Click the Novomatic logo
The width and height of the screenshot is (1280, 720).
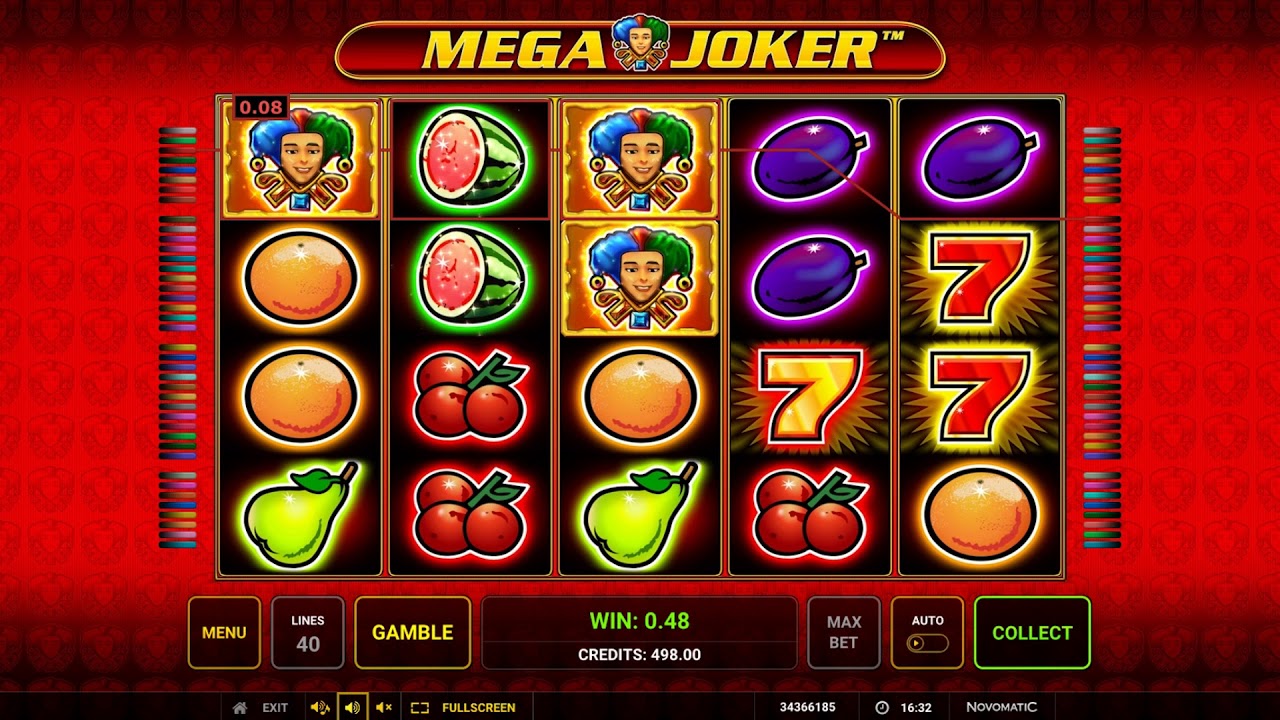coord(1001,707)
